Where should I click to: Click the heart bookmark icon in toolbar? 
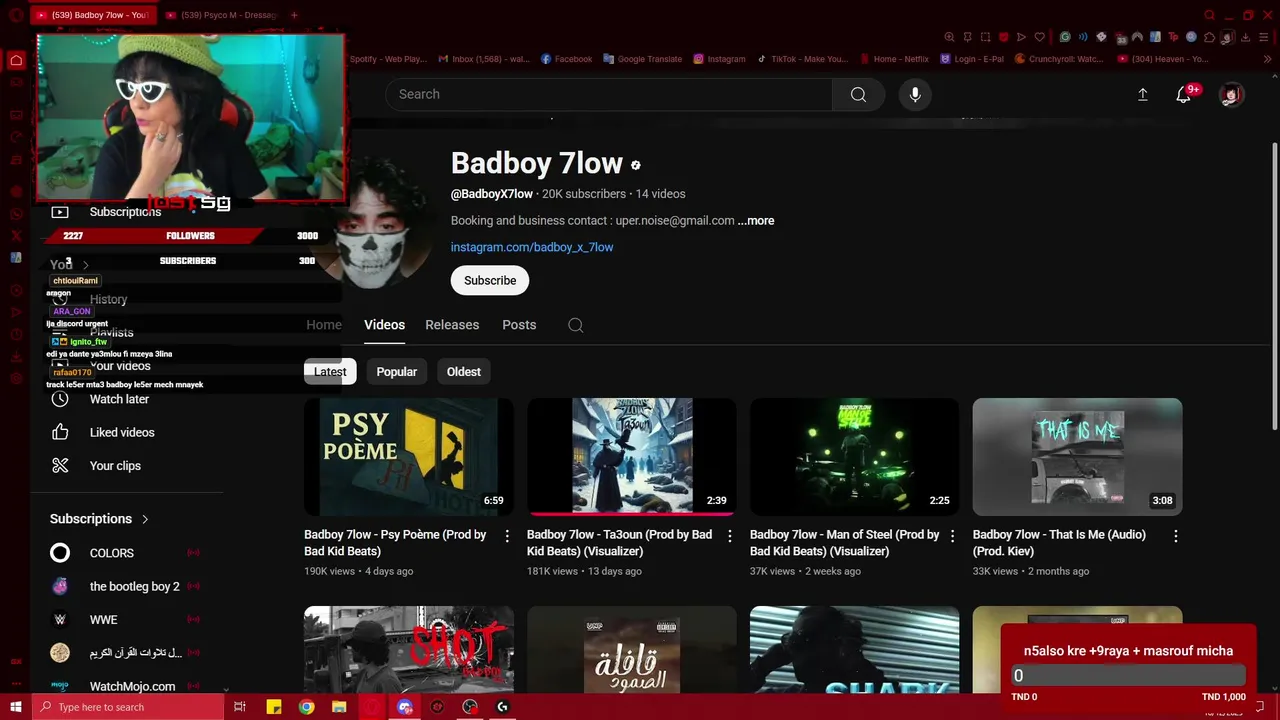1040,37
